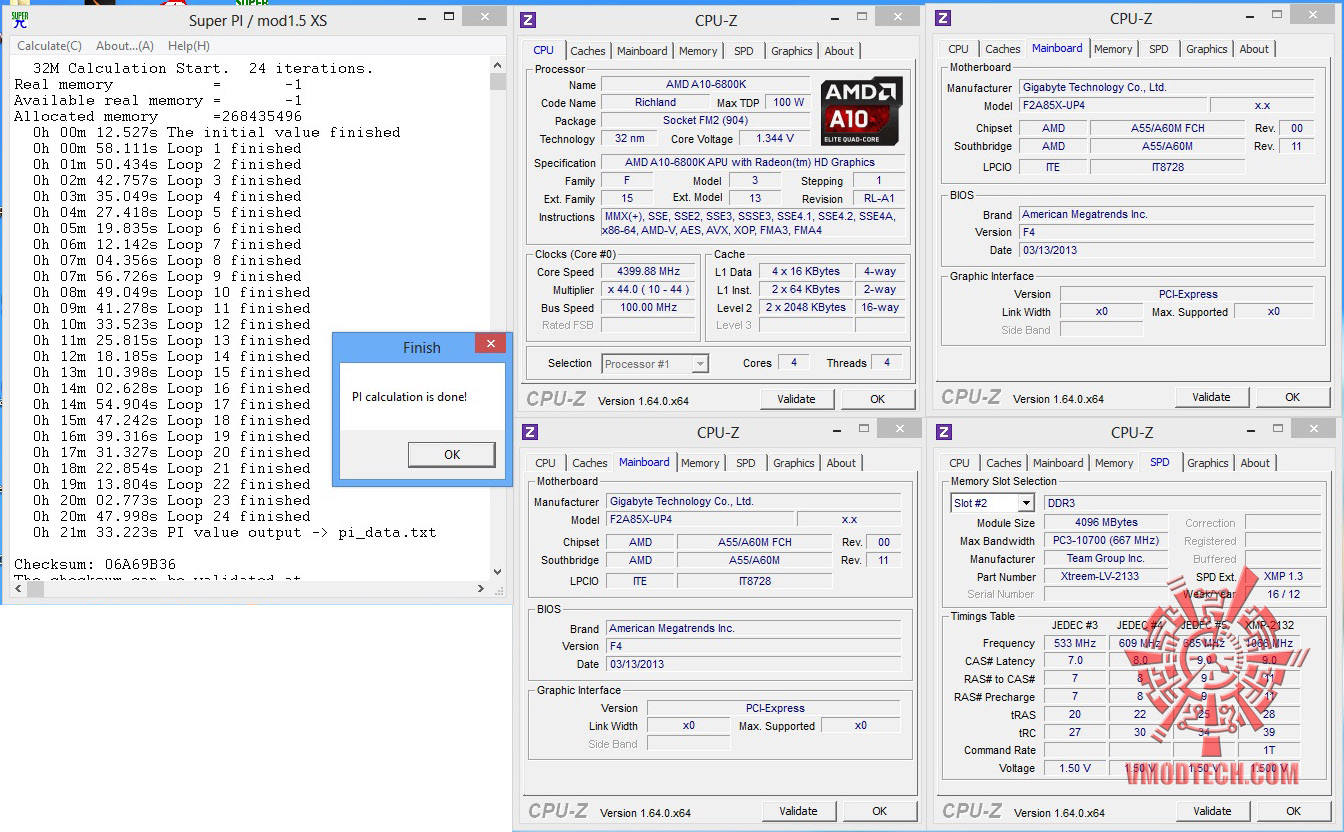The height and width of the screenshot is (832, 1344).
Task: Confirm the Finish dialog with OK
Action: point(452,454)
